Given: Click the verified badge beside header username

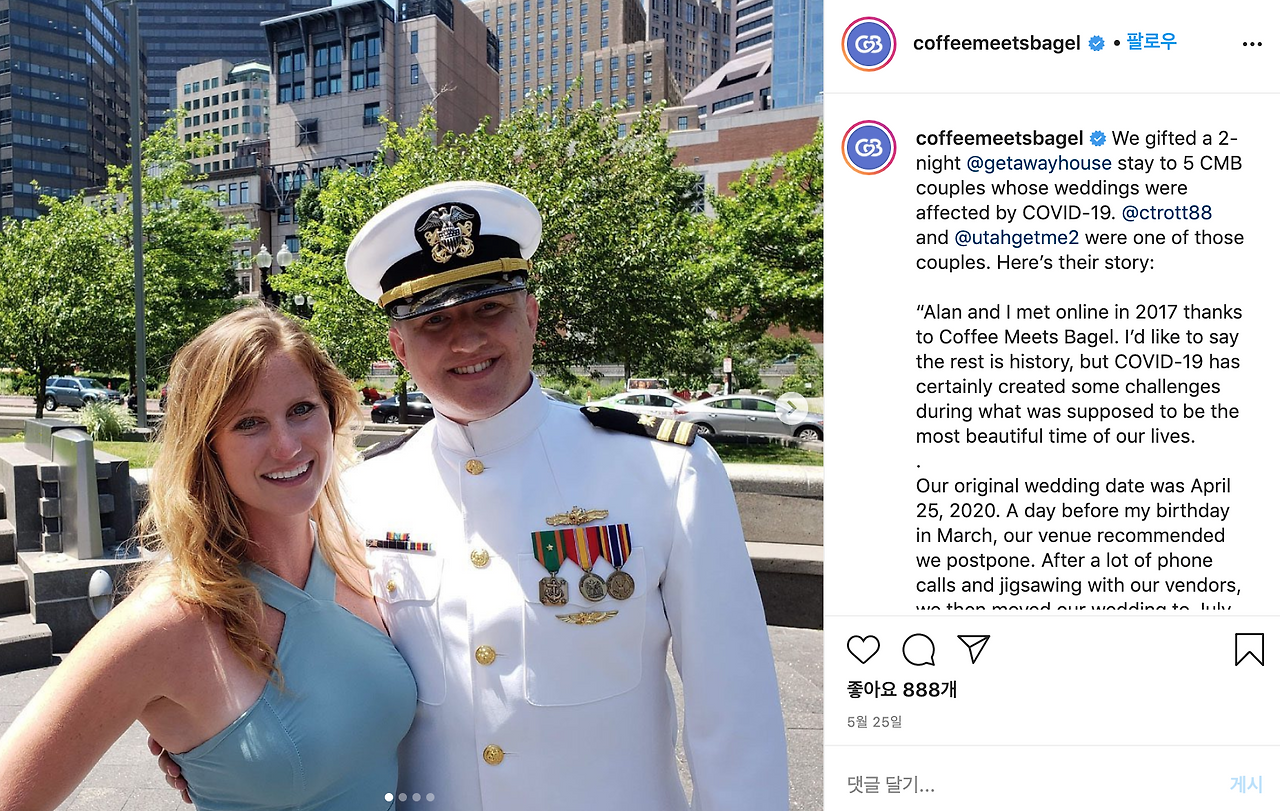Looking at the screenshot, I should pos(1097,44).
